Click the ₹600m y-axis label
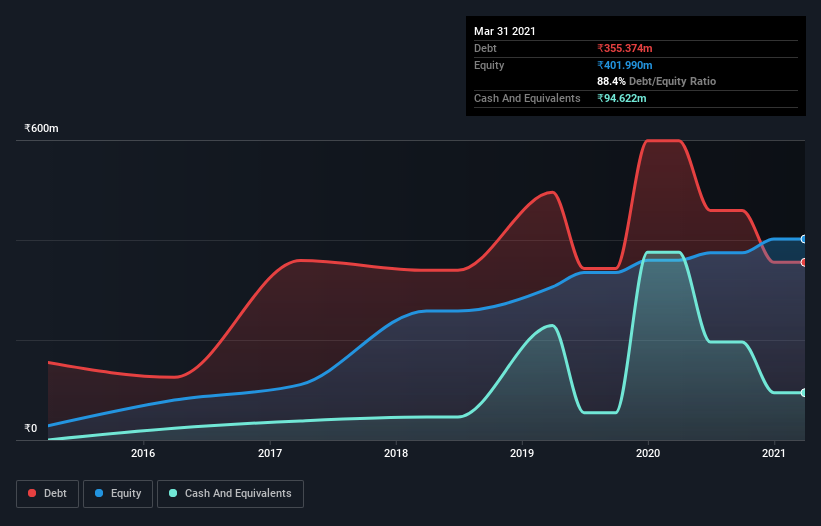Image resolution: width=821 pixels, height=526 pixels. (41, 128)
